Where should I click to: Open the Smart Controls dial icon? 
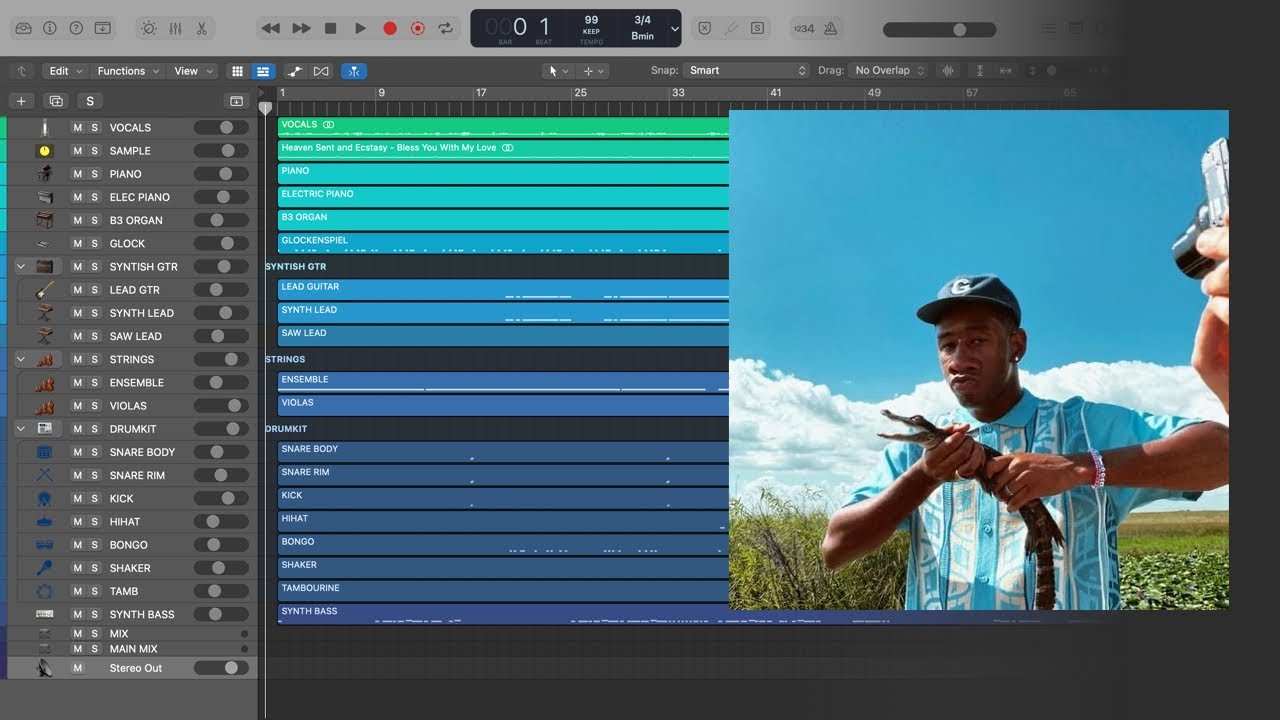click(x=149, y=28)
